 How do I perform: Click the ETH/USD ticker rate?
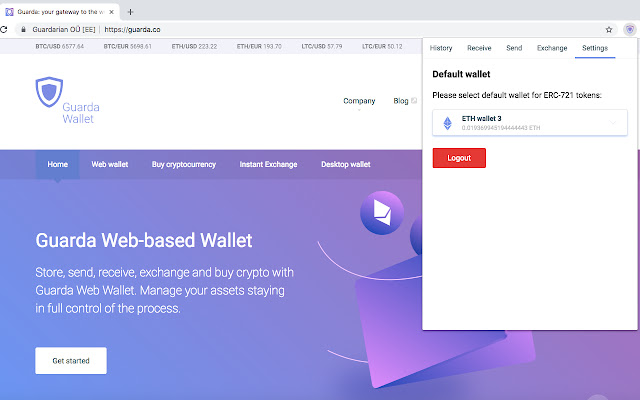194,47
